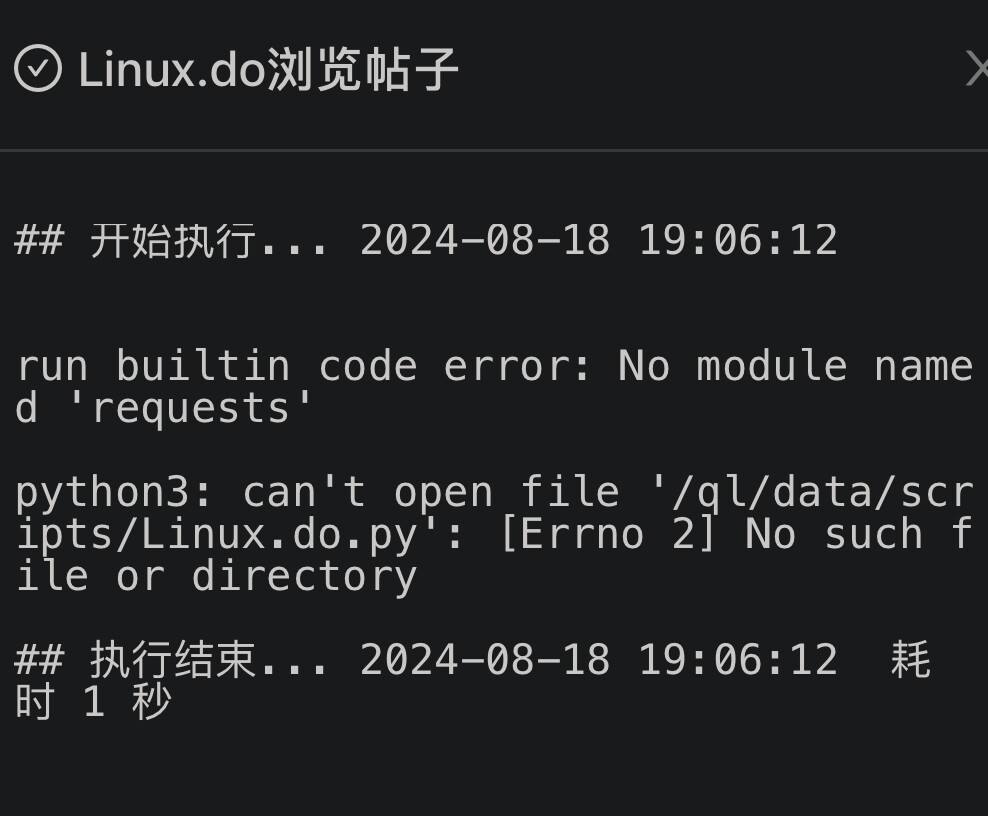
Task: Click the '时 1 秒' duration text
Action: pyautogui.click(x=93, y=702)
